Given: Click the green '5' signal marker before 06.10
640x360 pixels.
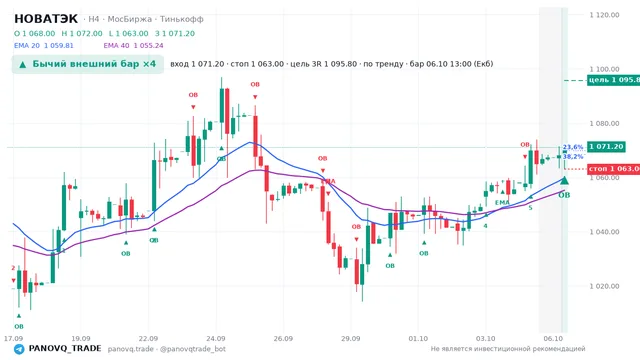Looking at the screenshot, I should [x=530, y=208].
